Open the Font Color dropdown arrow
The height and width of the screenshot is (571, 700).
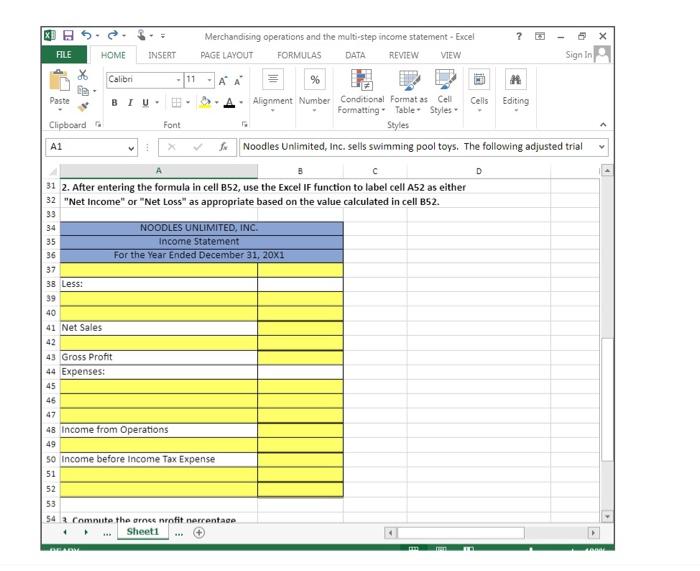(x=241, y=103)
